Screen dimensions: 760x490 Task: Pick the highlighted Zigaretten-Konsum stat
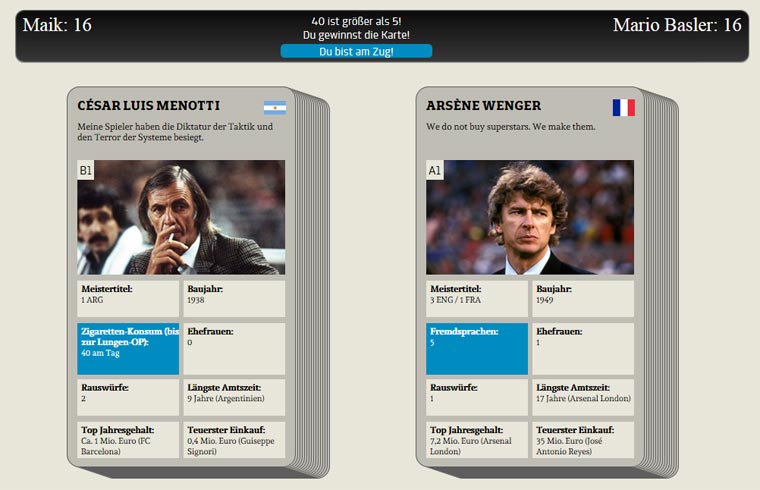click(128, 348)
